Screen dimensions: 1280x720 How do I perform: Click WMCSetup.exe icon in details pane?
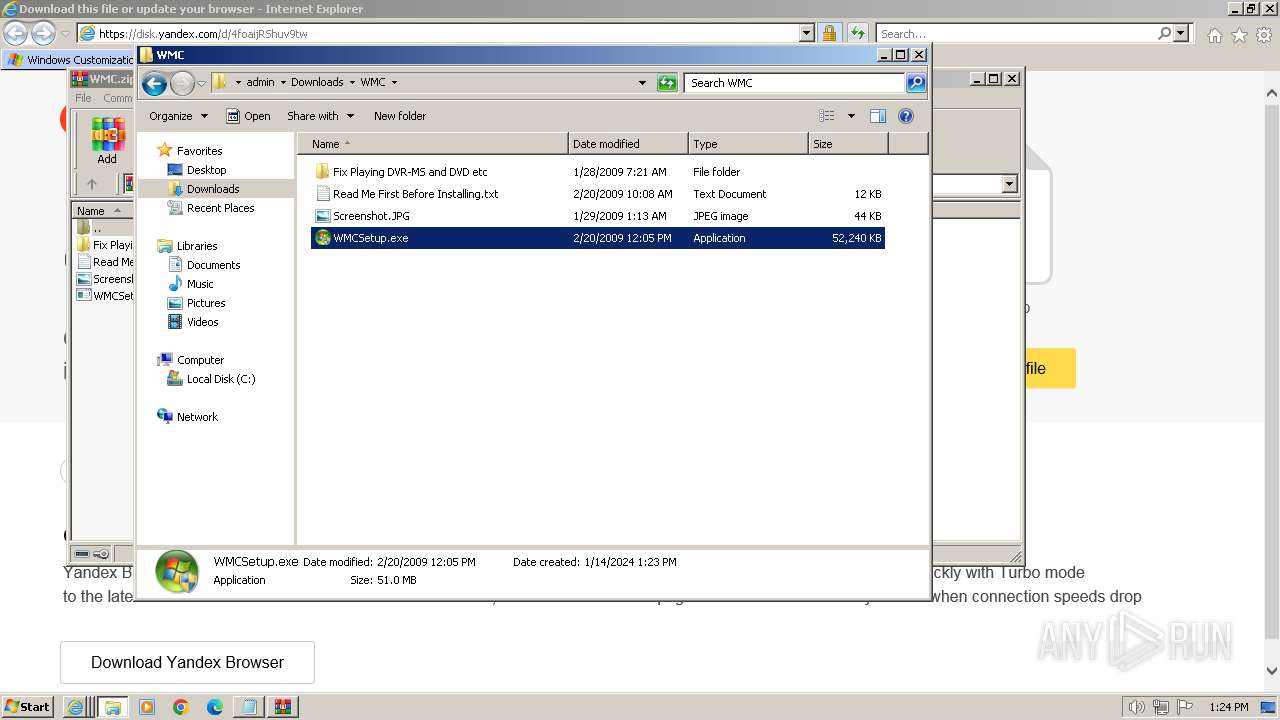pos(176,571)
